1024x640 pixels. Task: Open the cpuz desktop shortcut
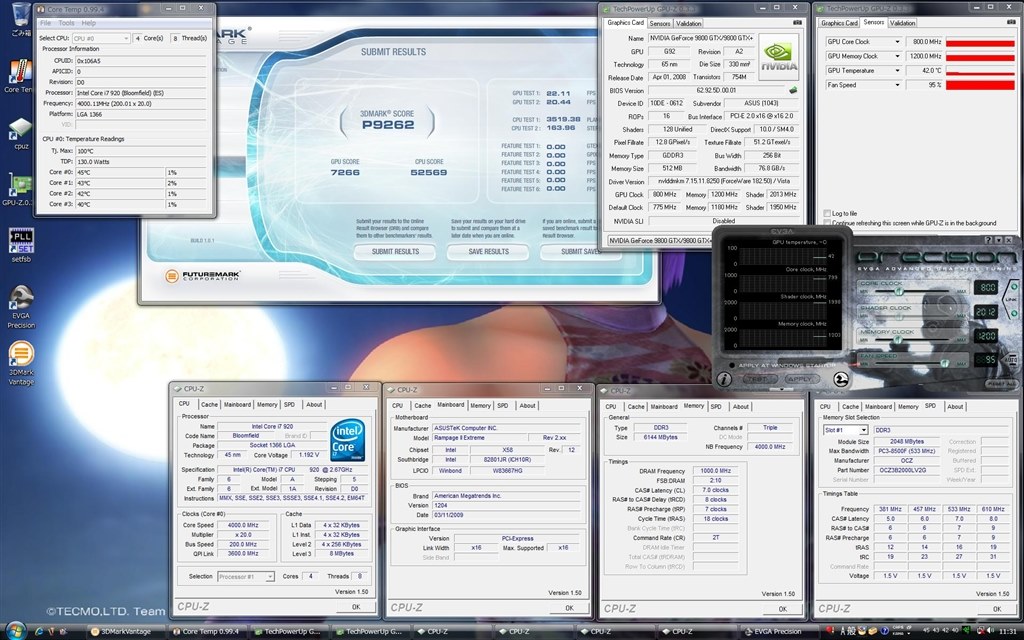coord(21,133)
